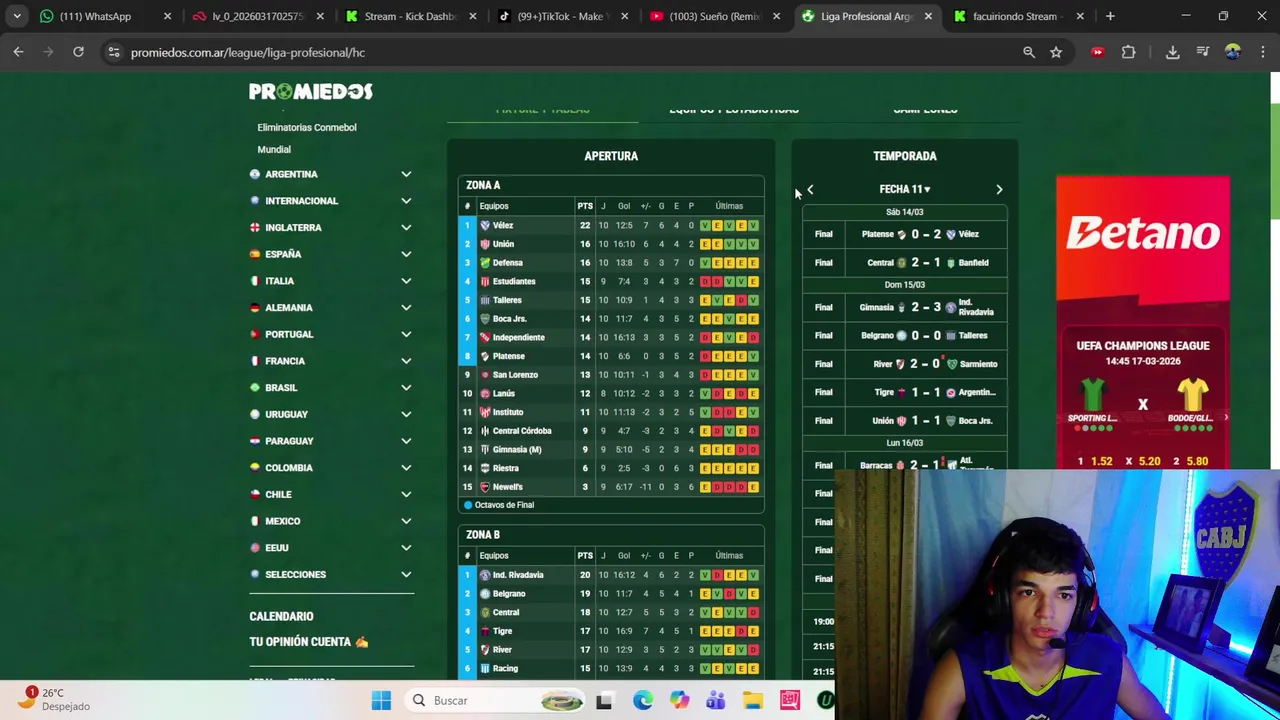Expand the Italia section
Image resolution: width=1280 pixels, height=720 pixels.
pos(406,281)
